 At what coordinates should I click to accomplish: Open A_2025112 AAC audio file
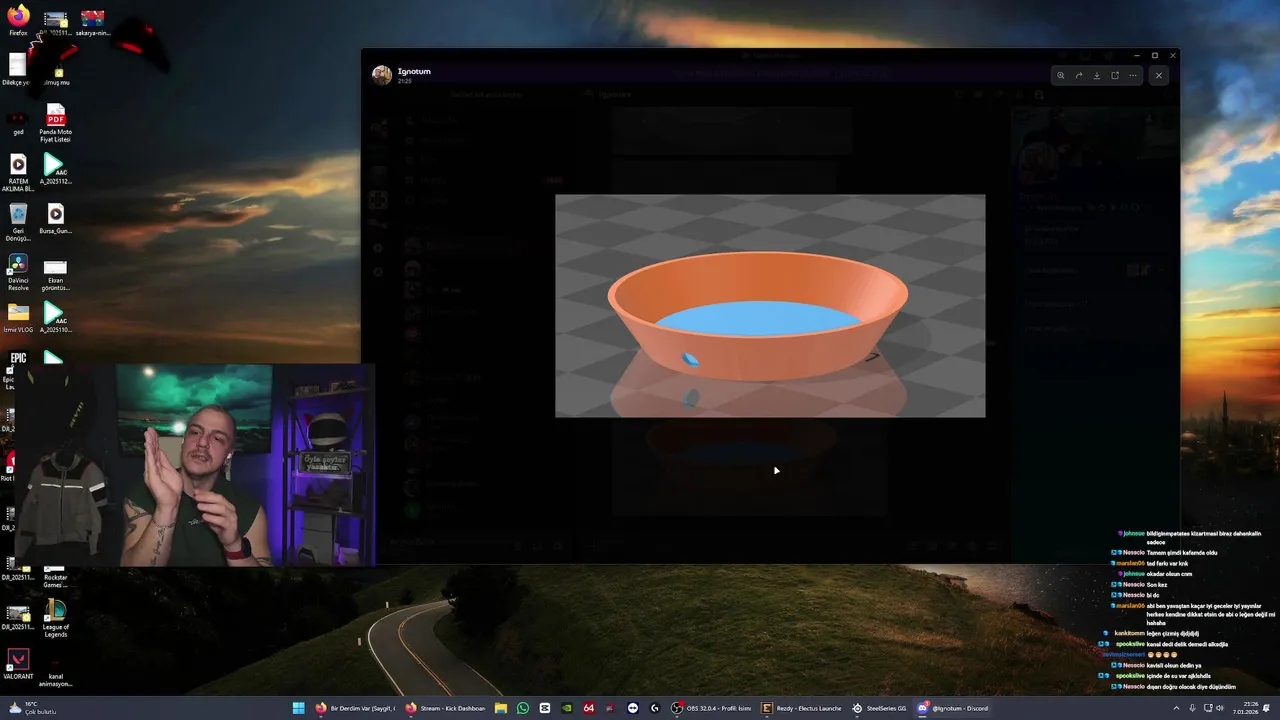click(55, 170)
